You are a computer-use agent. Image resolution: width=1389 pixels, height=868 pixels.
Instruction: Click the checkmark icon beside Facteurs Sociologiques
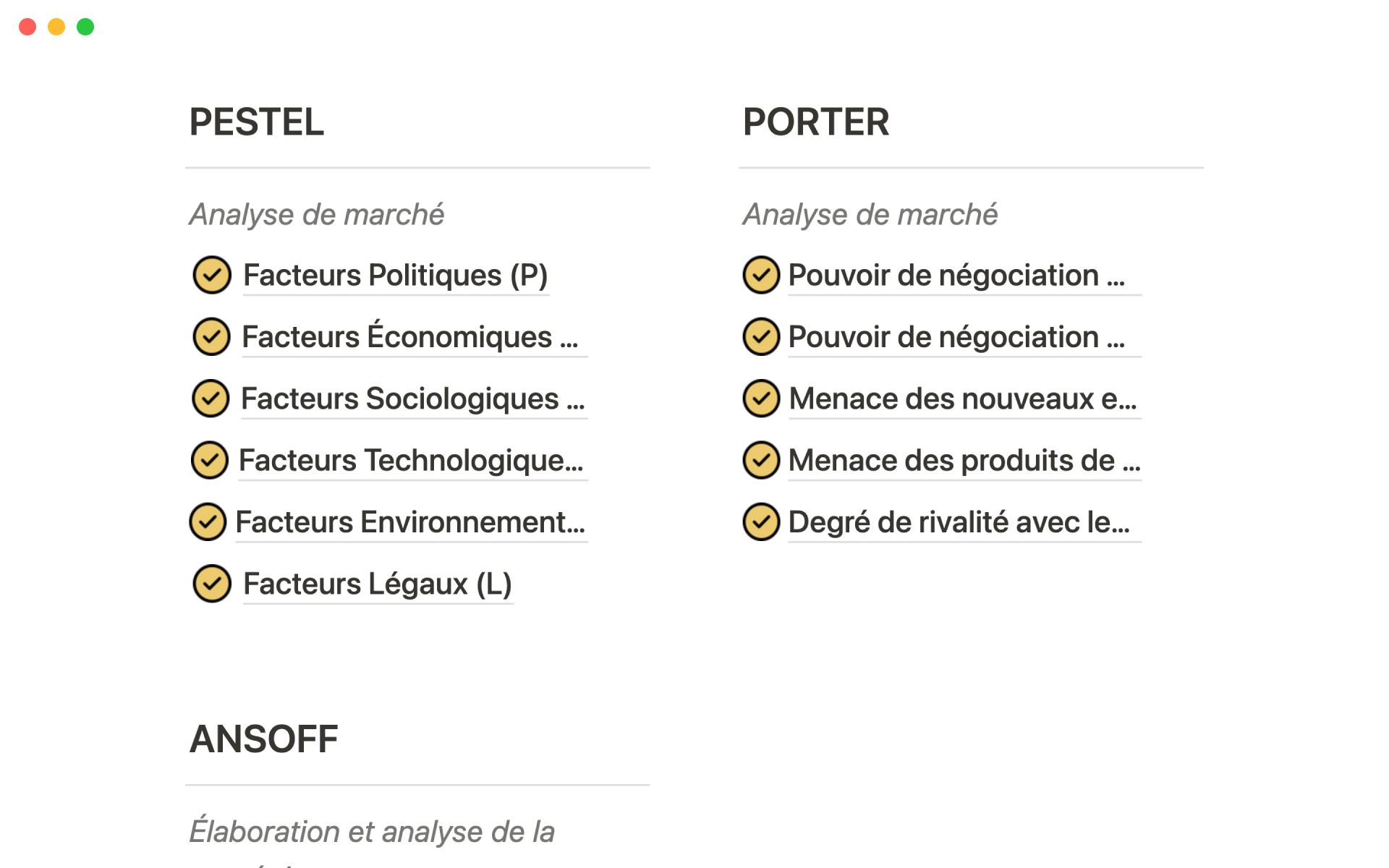pos(211,399)
